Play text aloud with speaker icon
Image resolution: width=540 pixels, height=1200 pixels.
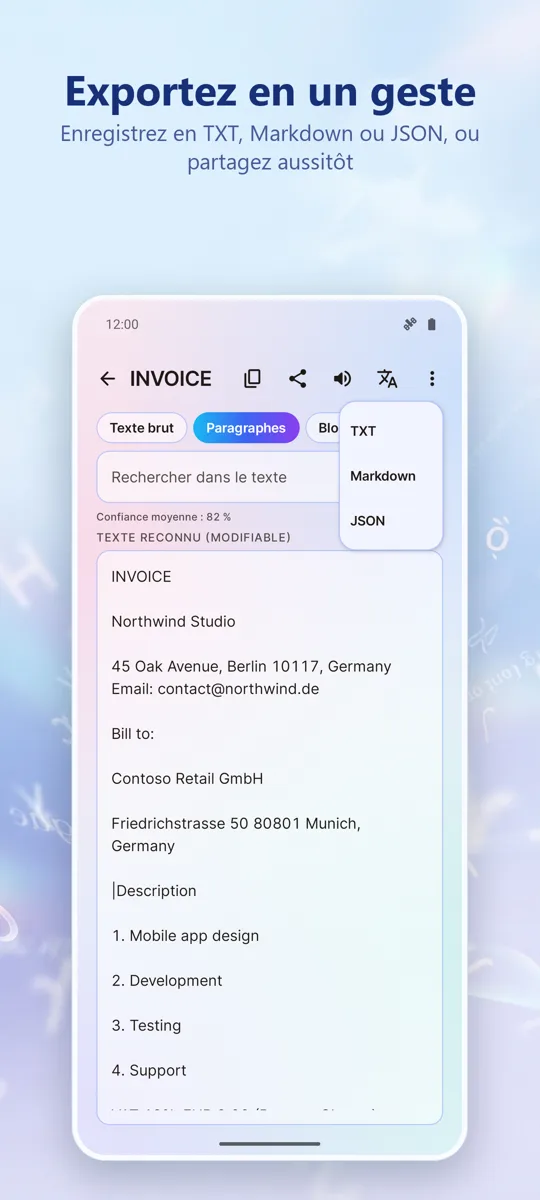342,379
